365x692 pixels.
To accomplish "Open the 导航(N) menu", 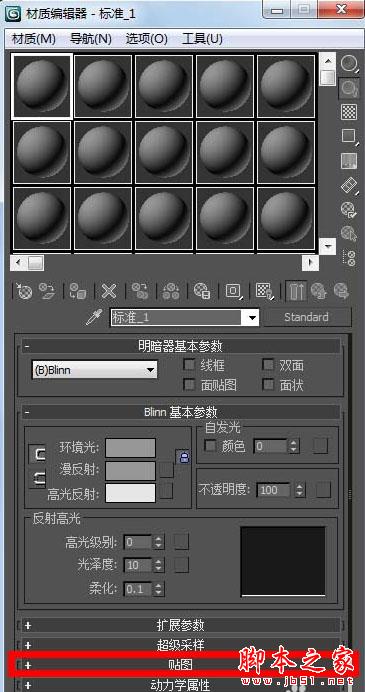I will 91,39.
